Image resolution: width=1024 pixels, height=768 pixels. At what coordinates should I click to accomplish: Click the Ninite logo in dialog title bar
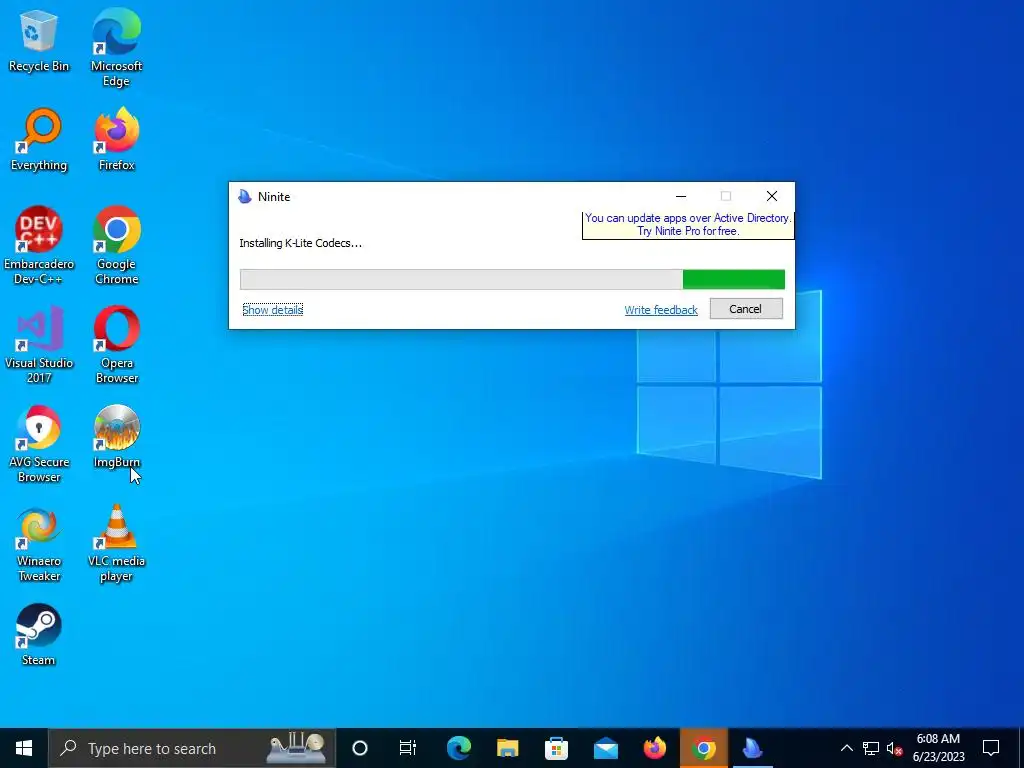[x=245, y=197]
